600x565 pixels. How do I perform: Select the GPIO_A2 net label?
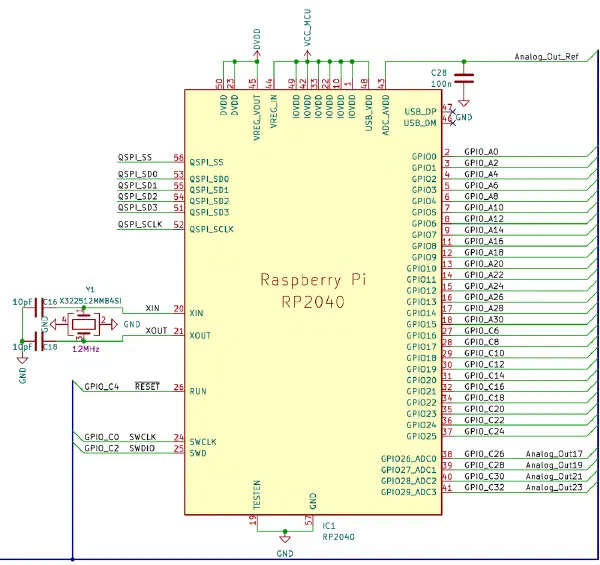click(481, 163)
